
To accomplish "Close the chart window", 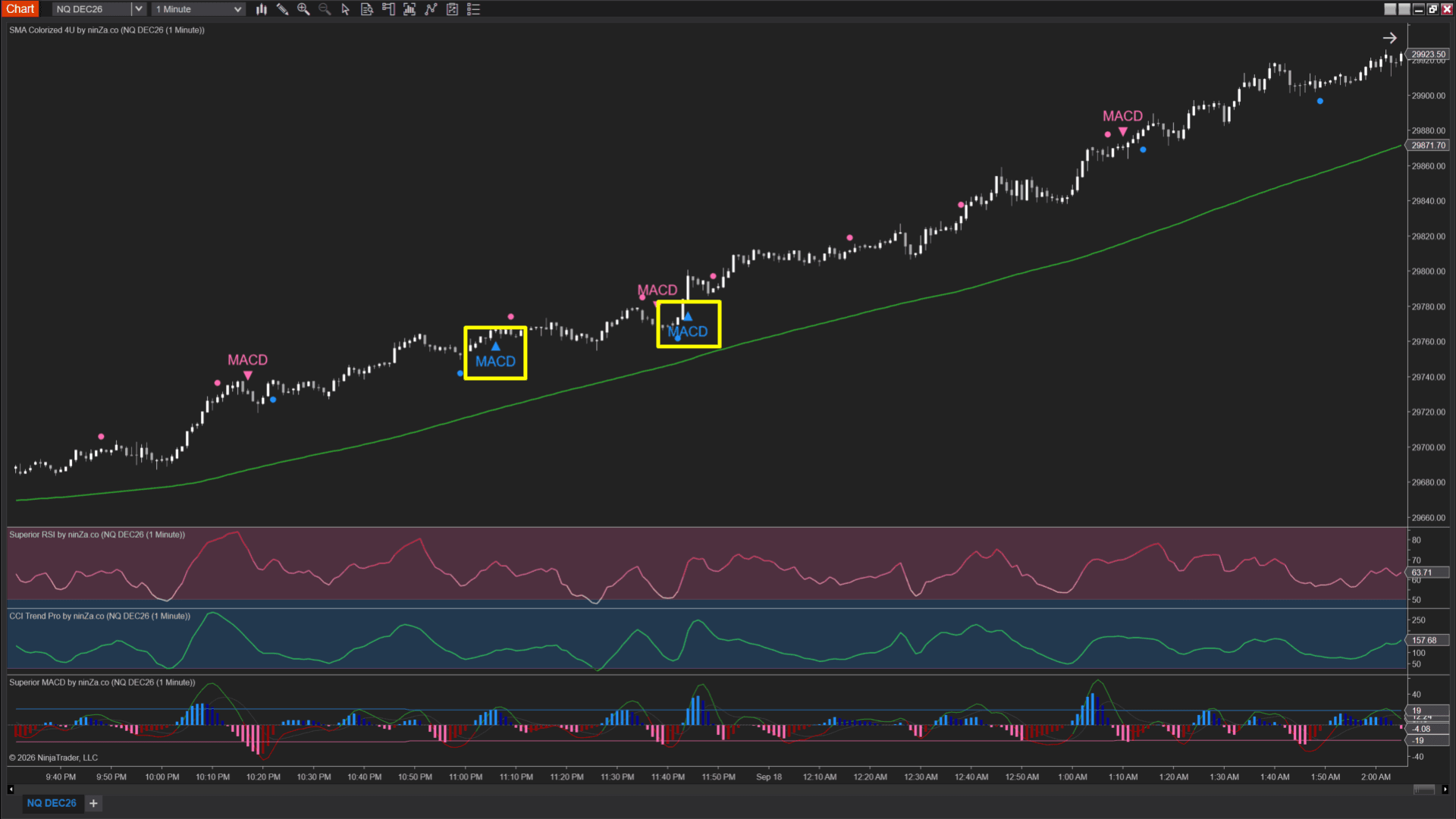I will [1447, 9].
